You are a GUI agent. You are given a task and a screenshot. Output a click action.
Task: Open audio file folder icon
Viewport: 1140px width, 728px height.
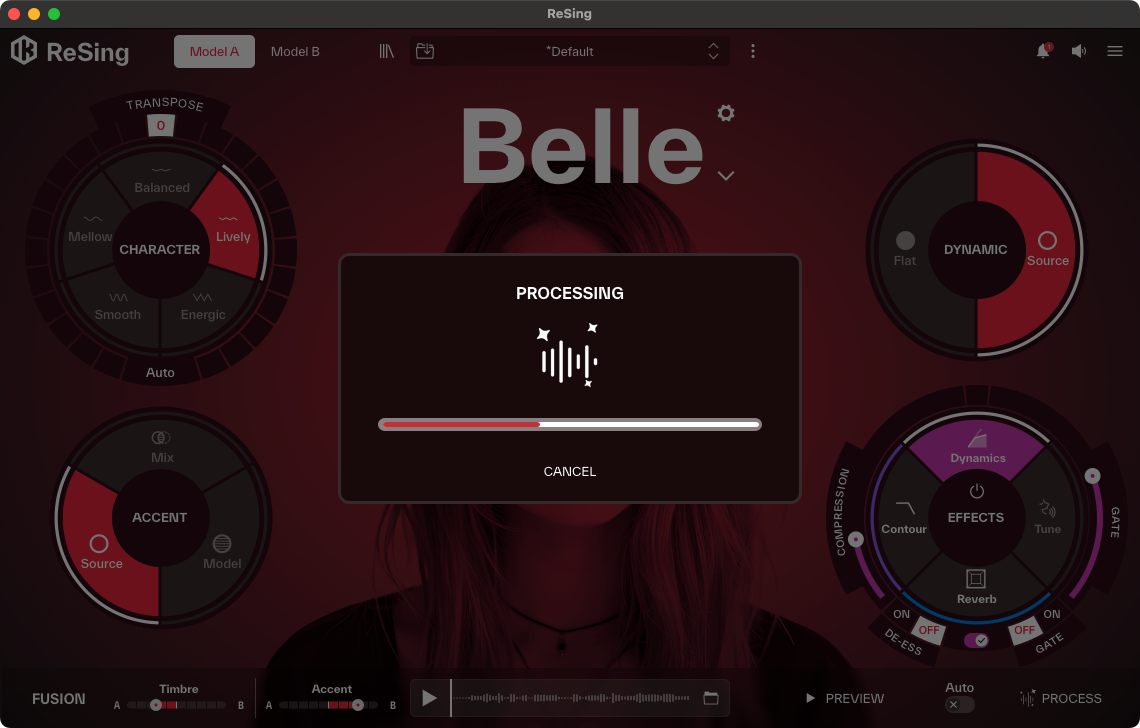[711, 698]
